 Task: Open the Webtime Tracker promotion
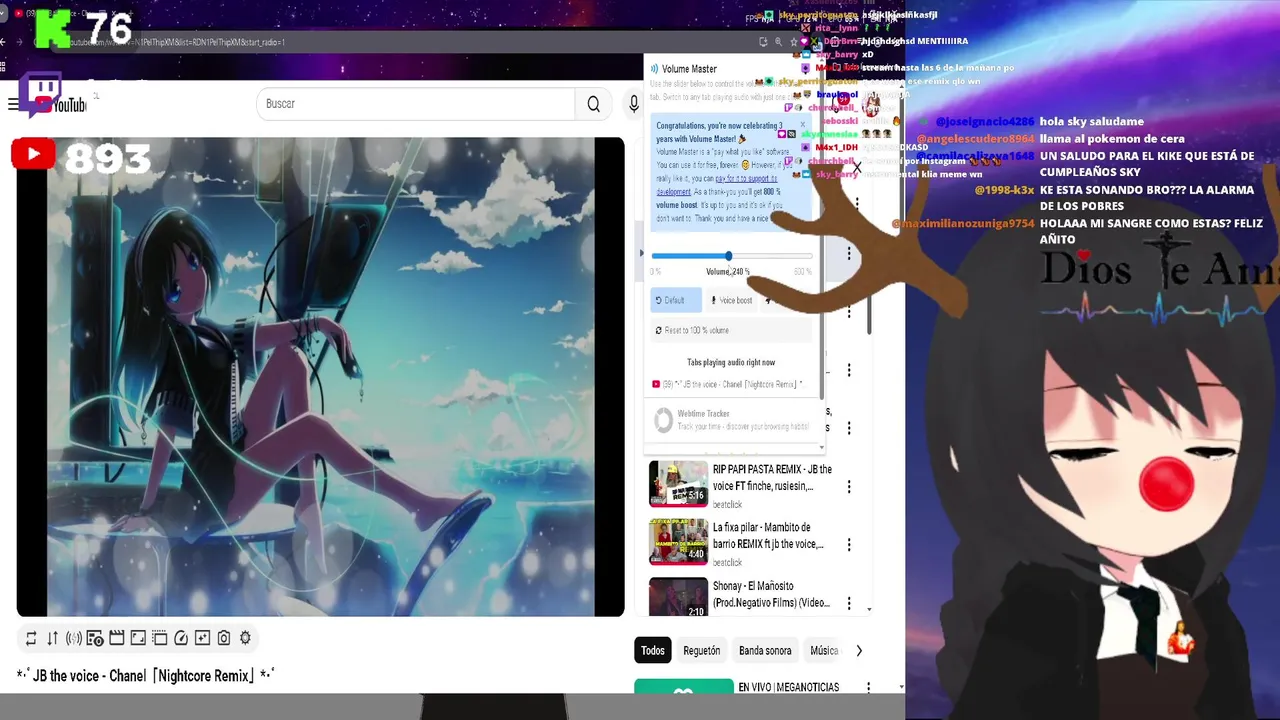[x=733, y=420]
